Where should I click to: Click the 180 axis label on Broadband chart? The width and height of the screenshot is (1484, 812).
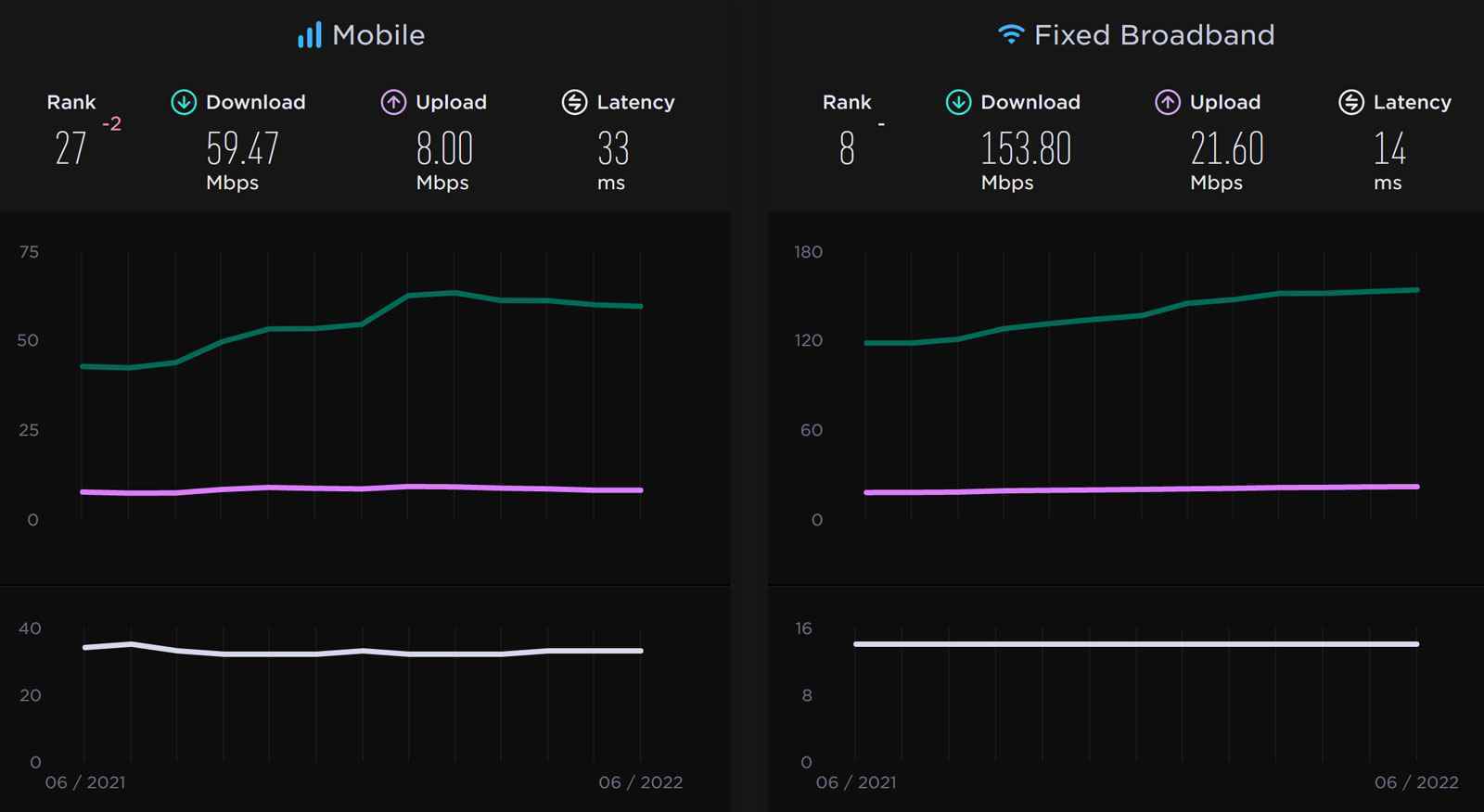pyautogui.click(x=808, y=252)
